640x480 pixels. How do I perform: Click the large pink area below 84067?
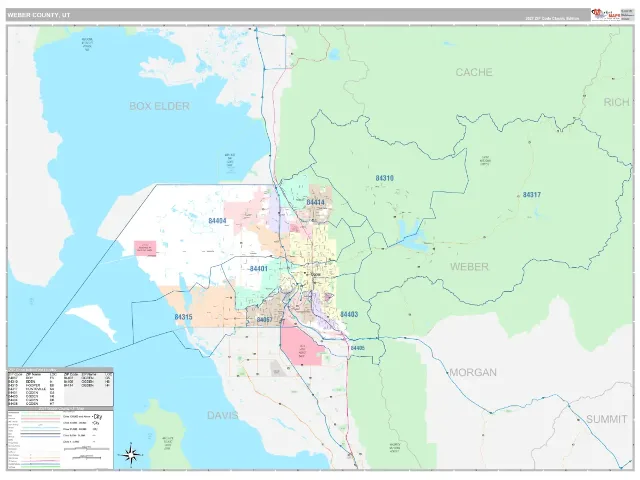point(301,346)
